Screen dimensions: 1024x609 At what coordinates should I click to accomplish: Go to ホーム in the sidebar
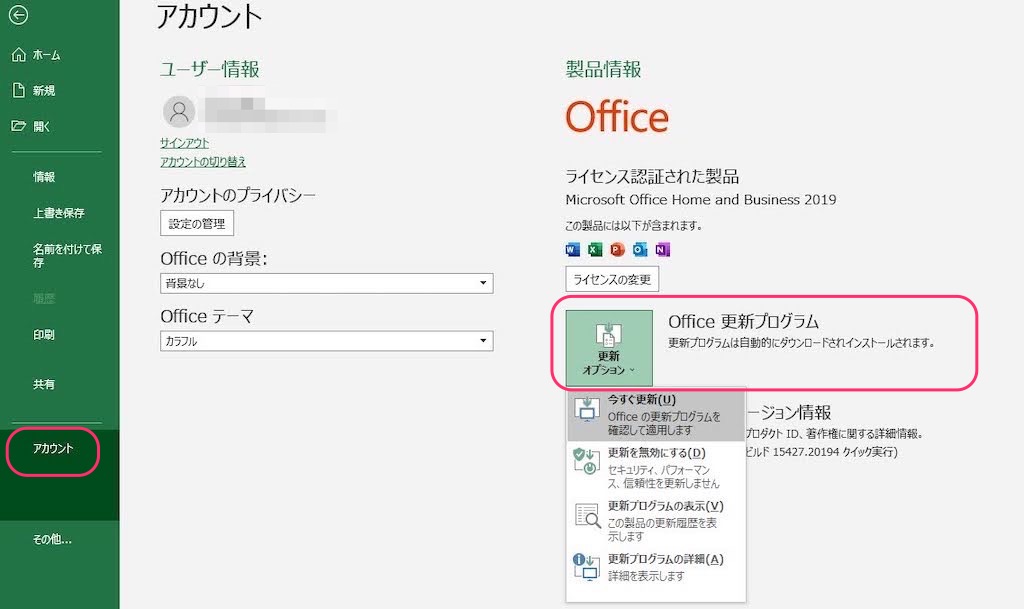click(x=46, y=55)
